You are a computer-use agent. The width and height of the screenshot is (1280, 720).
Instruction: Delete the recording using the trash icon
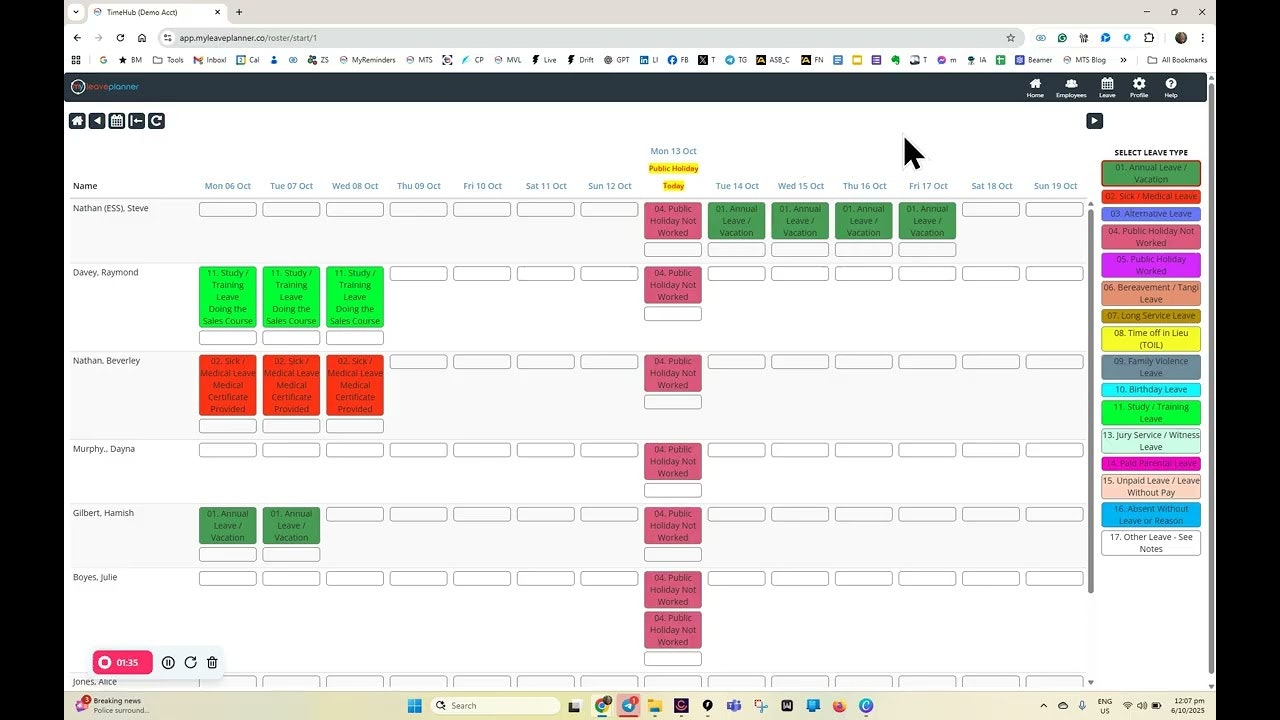212,662
